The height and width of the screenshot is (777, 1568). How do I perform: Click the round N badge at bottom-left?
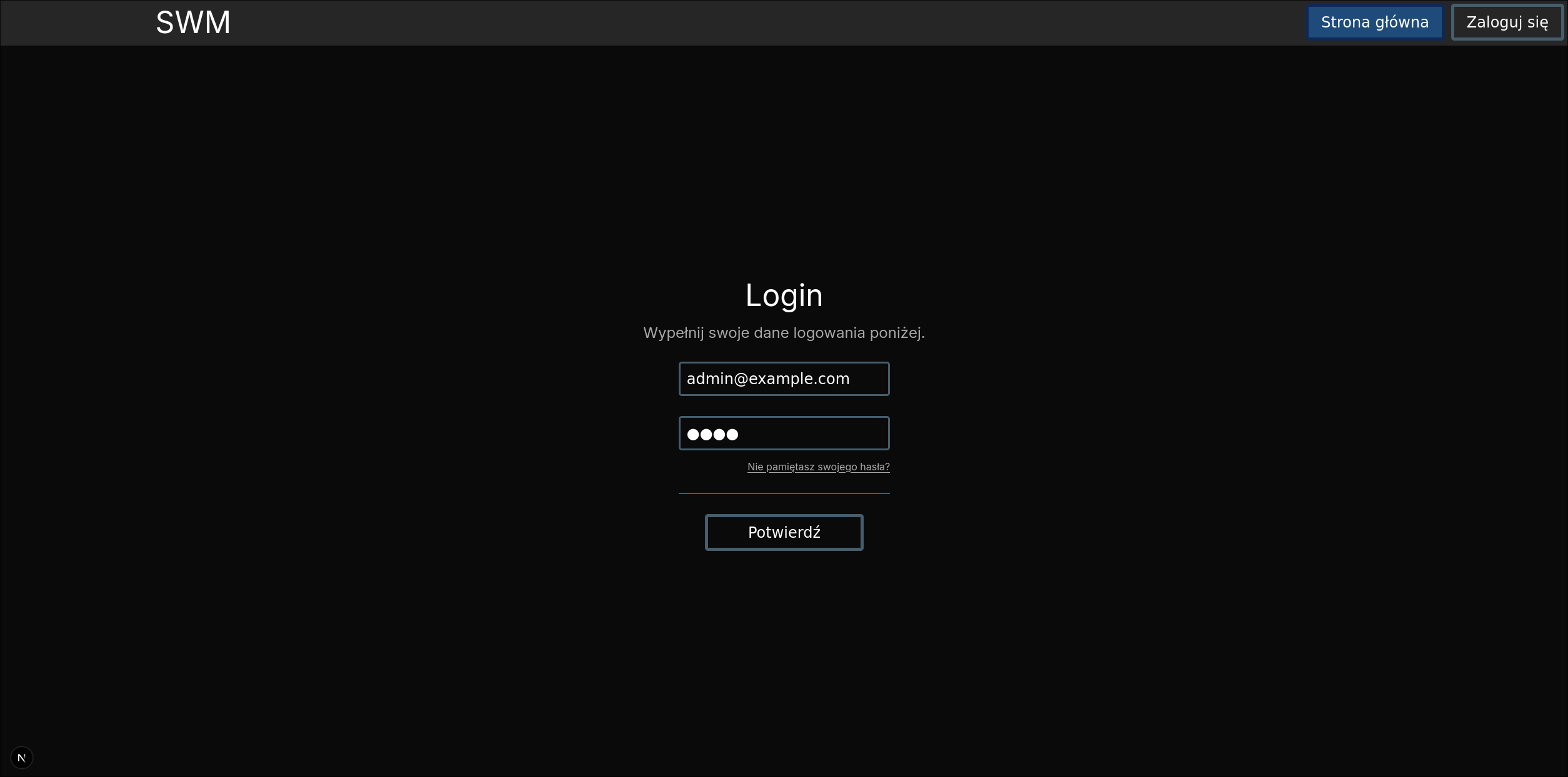click(x=22, y=758)
